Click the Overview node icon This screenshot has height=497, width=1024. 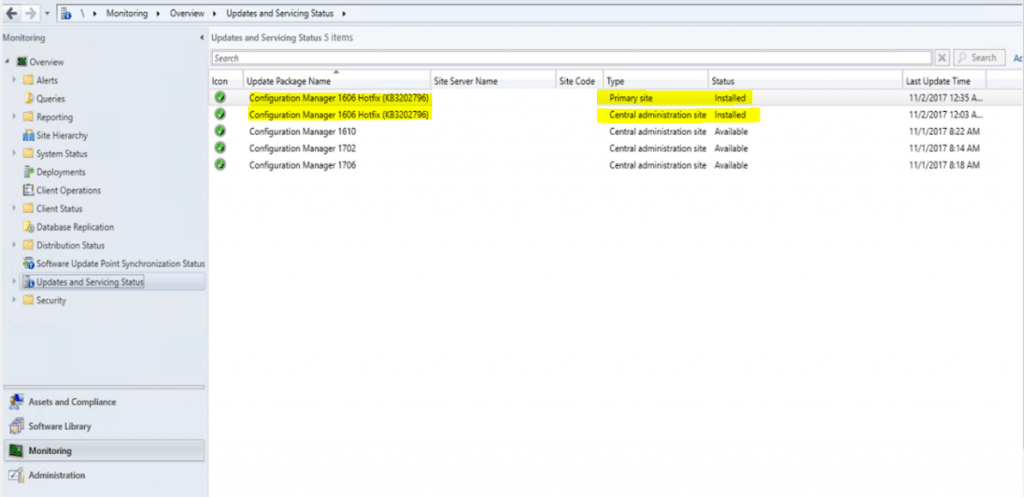(22, 62)
